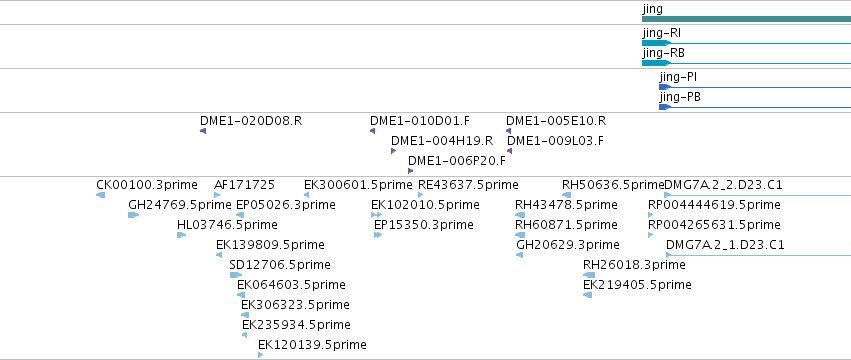
Task: Select the EK300601.5prime EST glyph
Action: [307, 195]
